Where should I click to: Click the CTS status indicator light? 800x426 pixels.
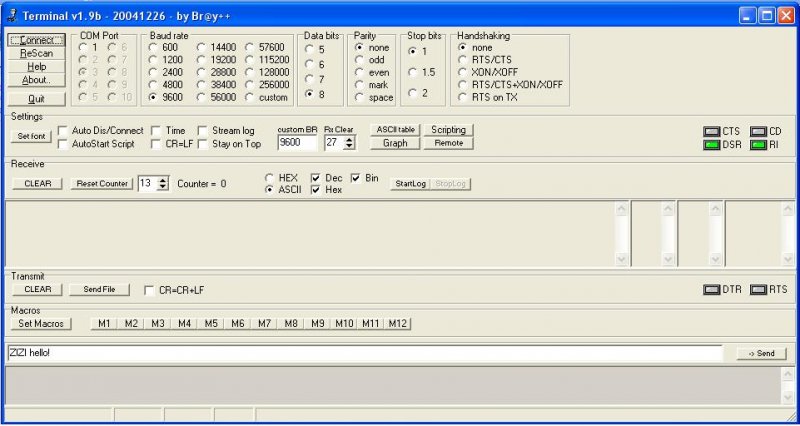point(711,132)
